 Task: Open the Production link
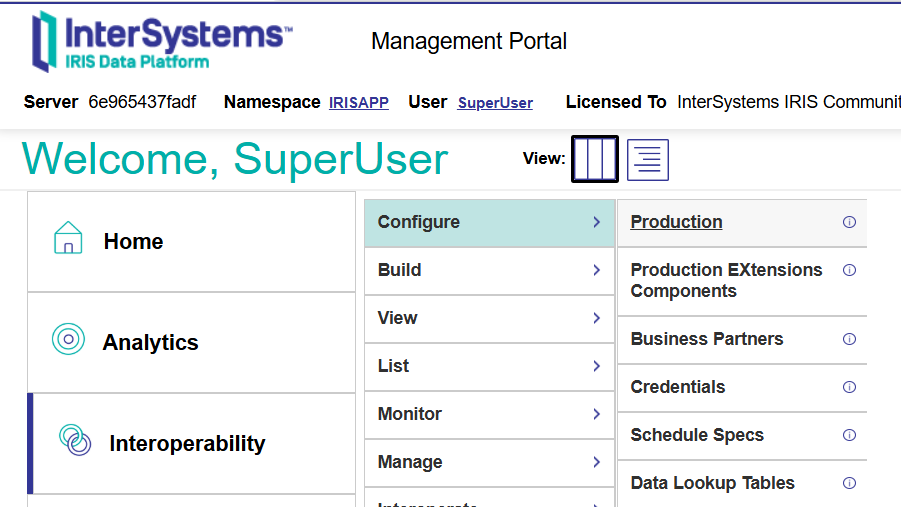676,222
